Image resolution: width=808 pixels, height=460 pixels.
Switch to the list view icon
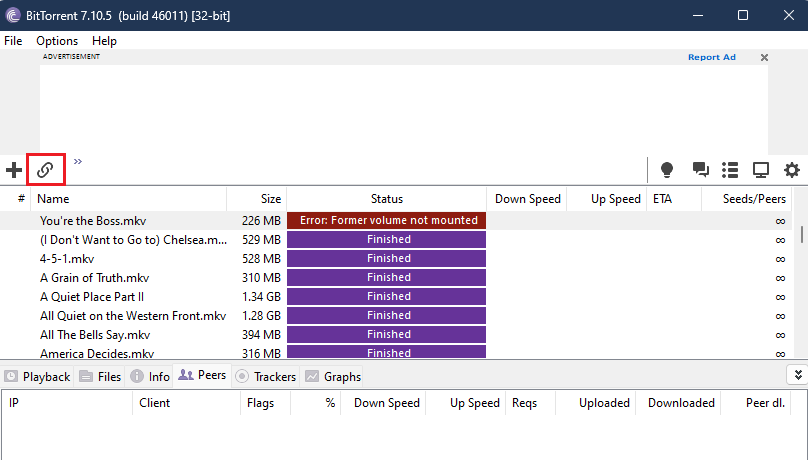[x=730, y=169]
